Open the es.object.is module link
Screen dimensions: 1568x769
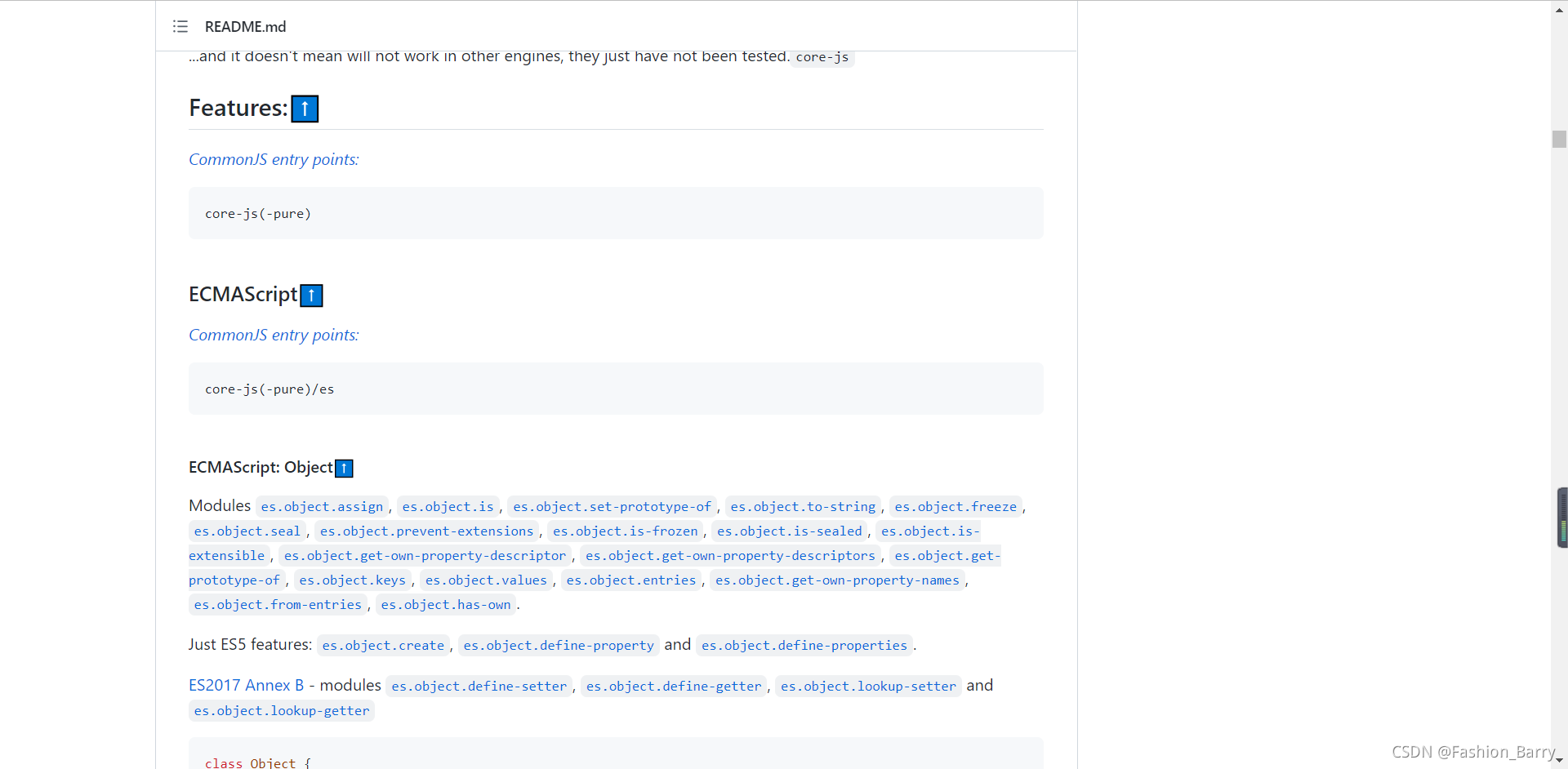click(x=448, y=507)
